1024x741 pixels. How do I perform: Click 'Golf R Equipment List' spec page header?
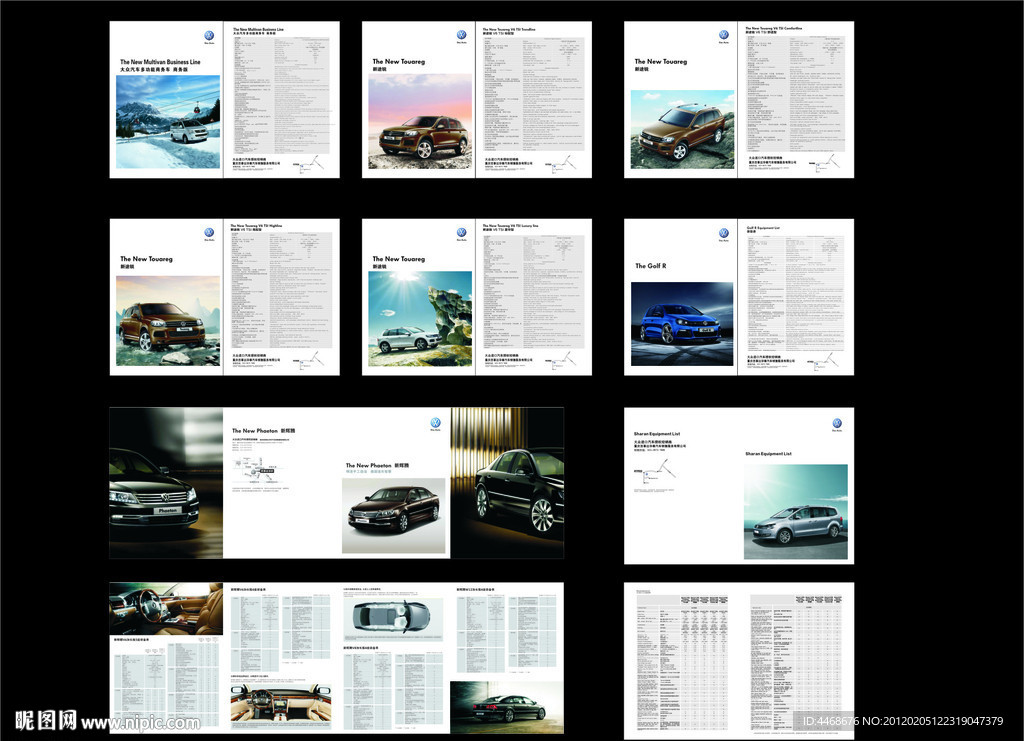pyautogui.click(x=763, y=228)
